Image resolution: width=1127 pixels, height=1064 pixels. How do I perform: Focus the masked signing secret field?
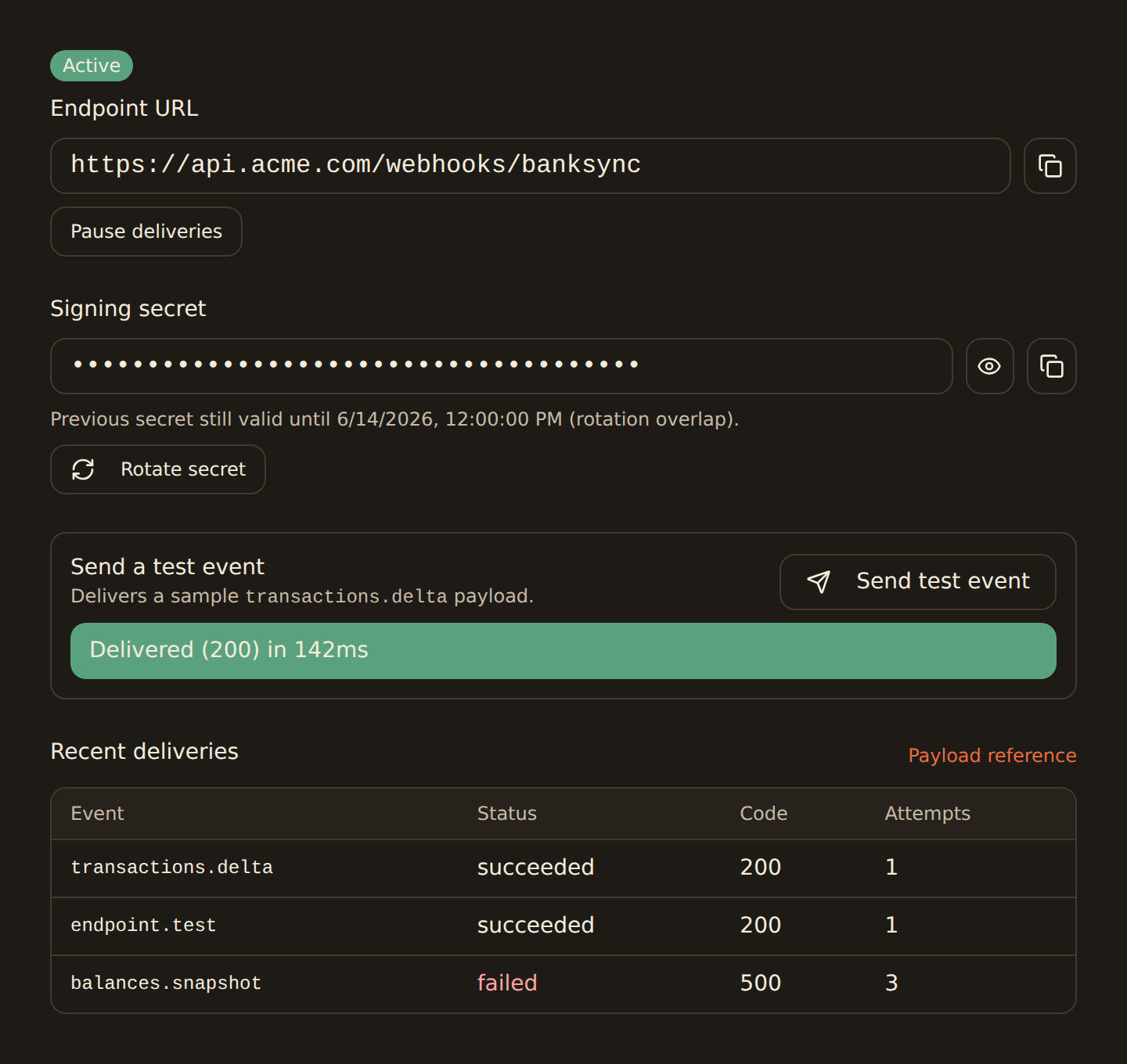[x=502, y=366]
